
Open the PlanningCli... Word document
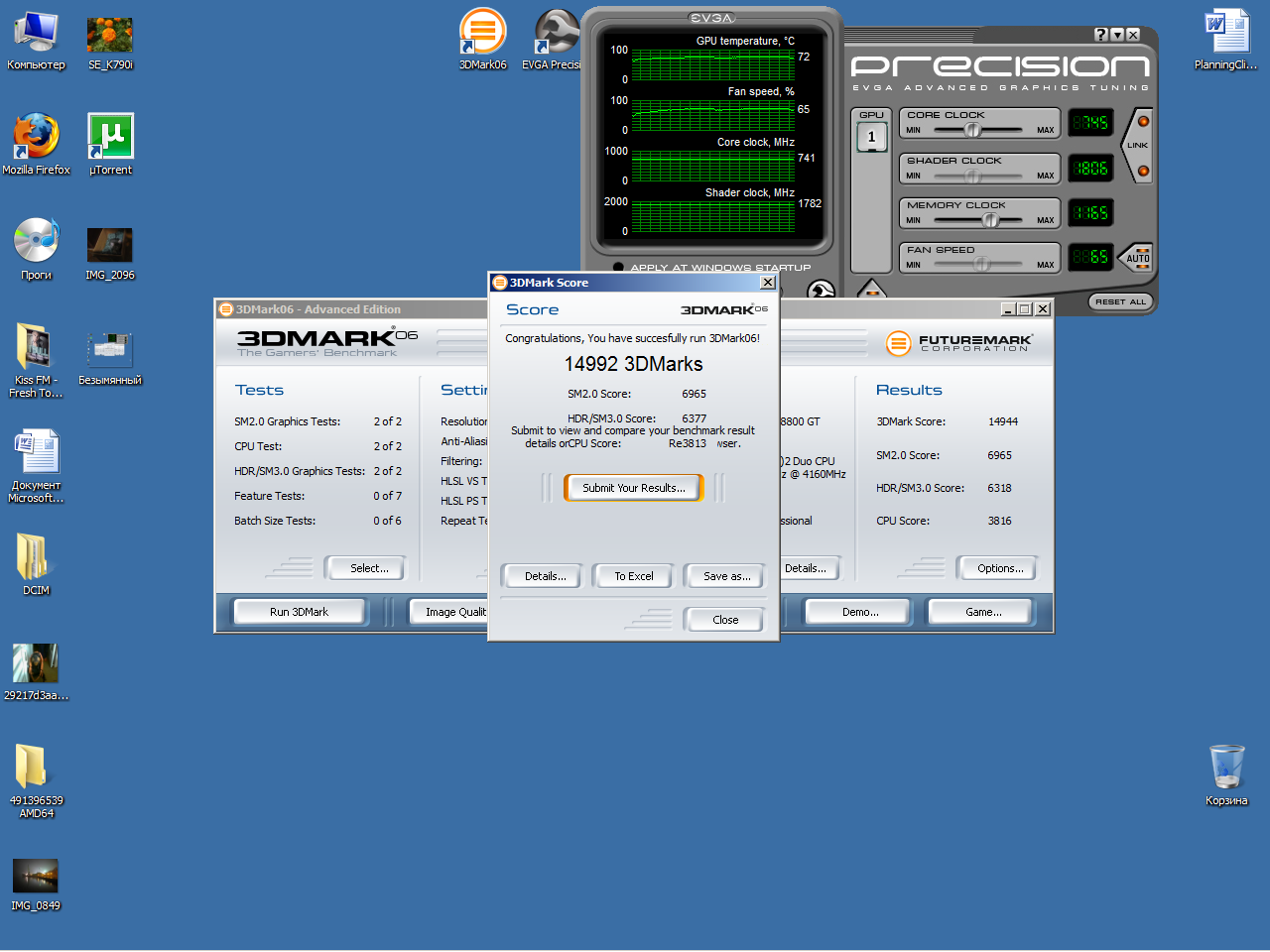1226,40
